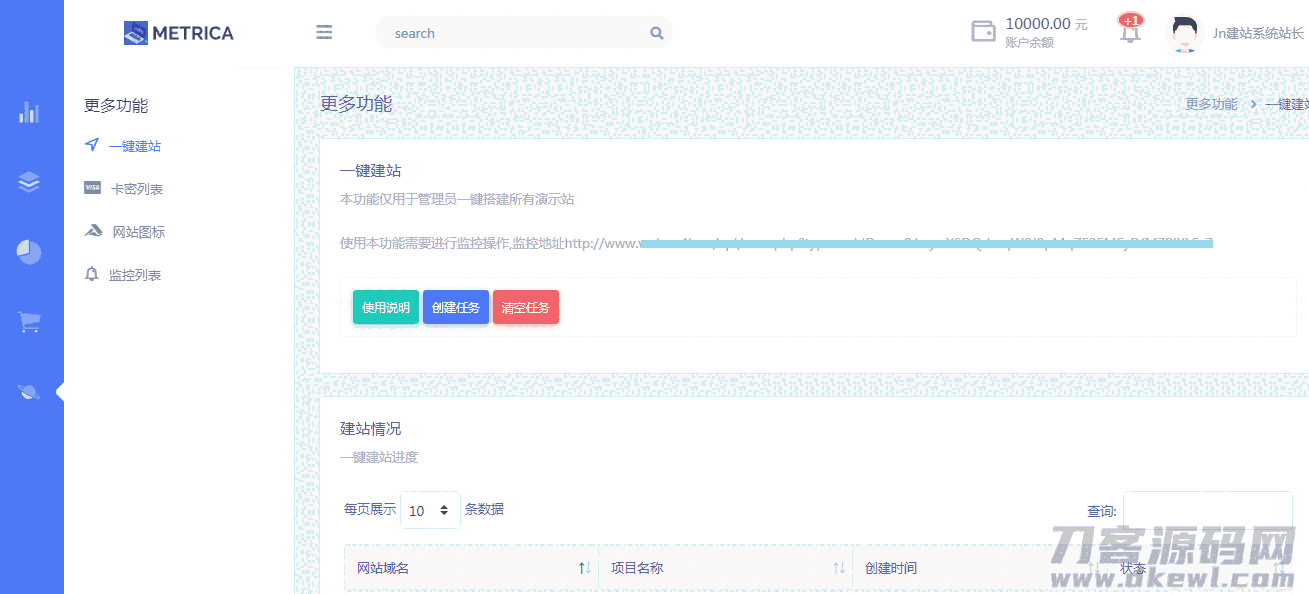Viewport: 1309px width, 594px height.
Task: Select the bar chart statistics icon in sidebar
Action: [x=30, y=113]
